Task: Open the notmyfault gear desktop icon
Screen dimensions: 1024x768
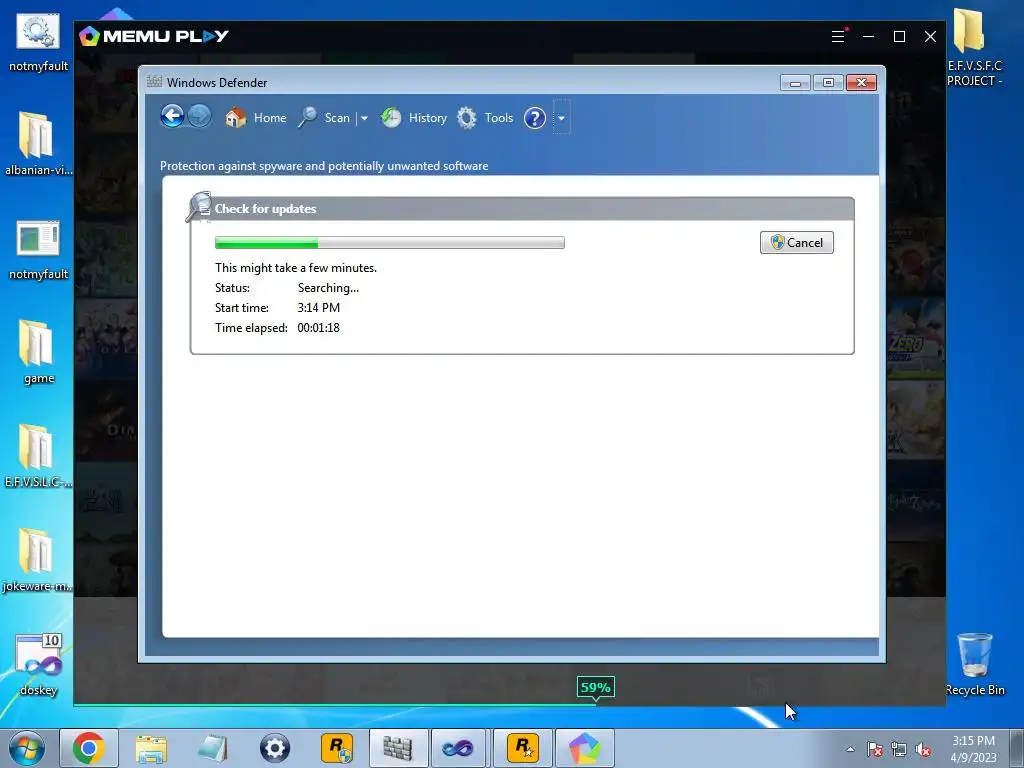Action: click(38, 42)
